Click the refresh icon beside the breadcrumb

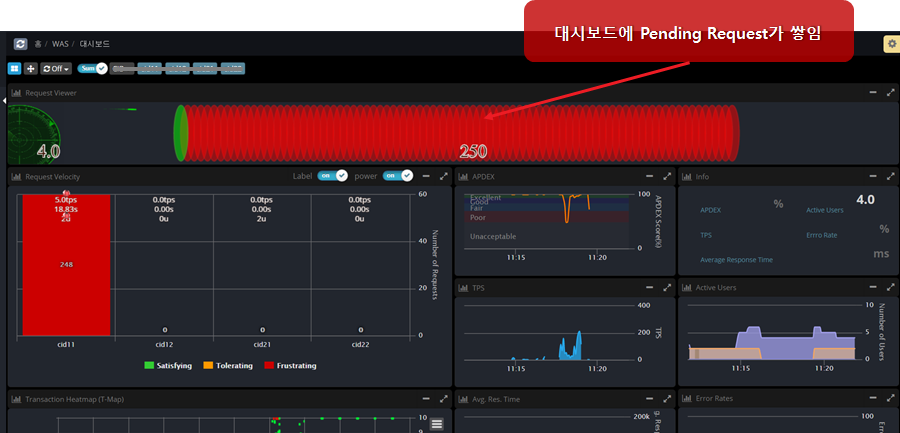coord(20,44)
